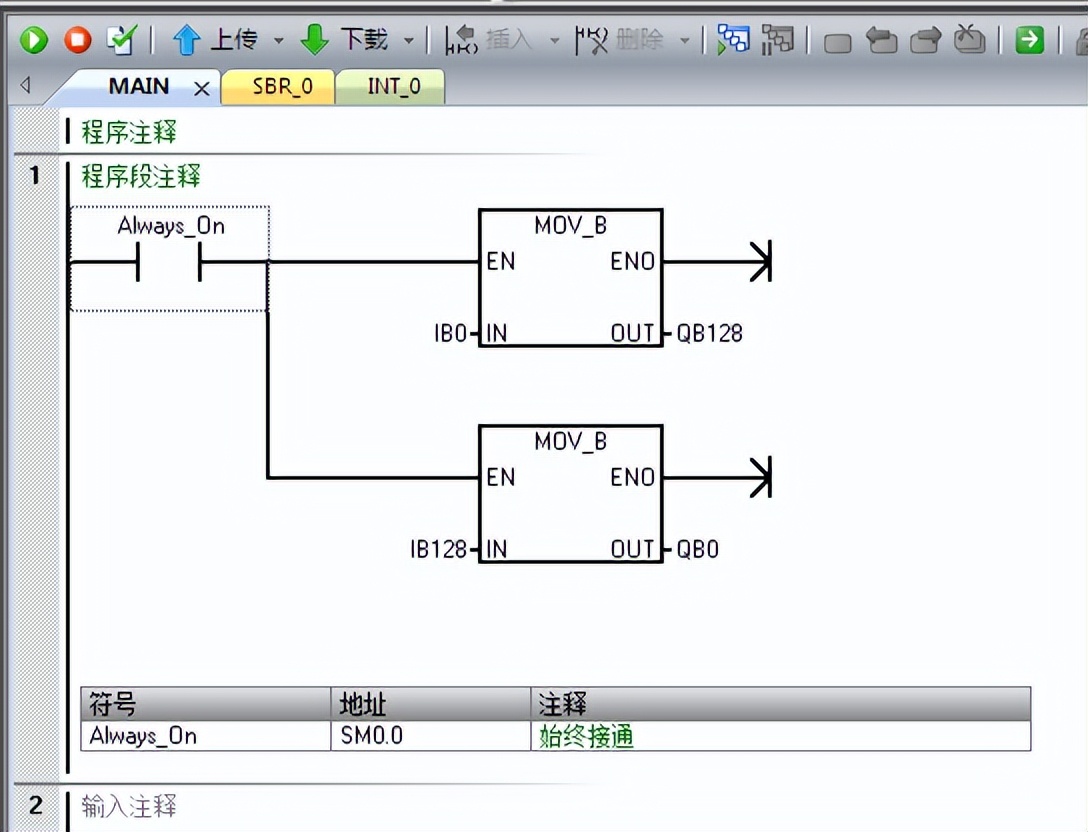Click the 输入注释 comment placeholder
Screen dimensions: 1088x832
click(129, 806)
